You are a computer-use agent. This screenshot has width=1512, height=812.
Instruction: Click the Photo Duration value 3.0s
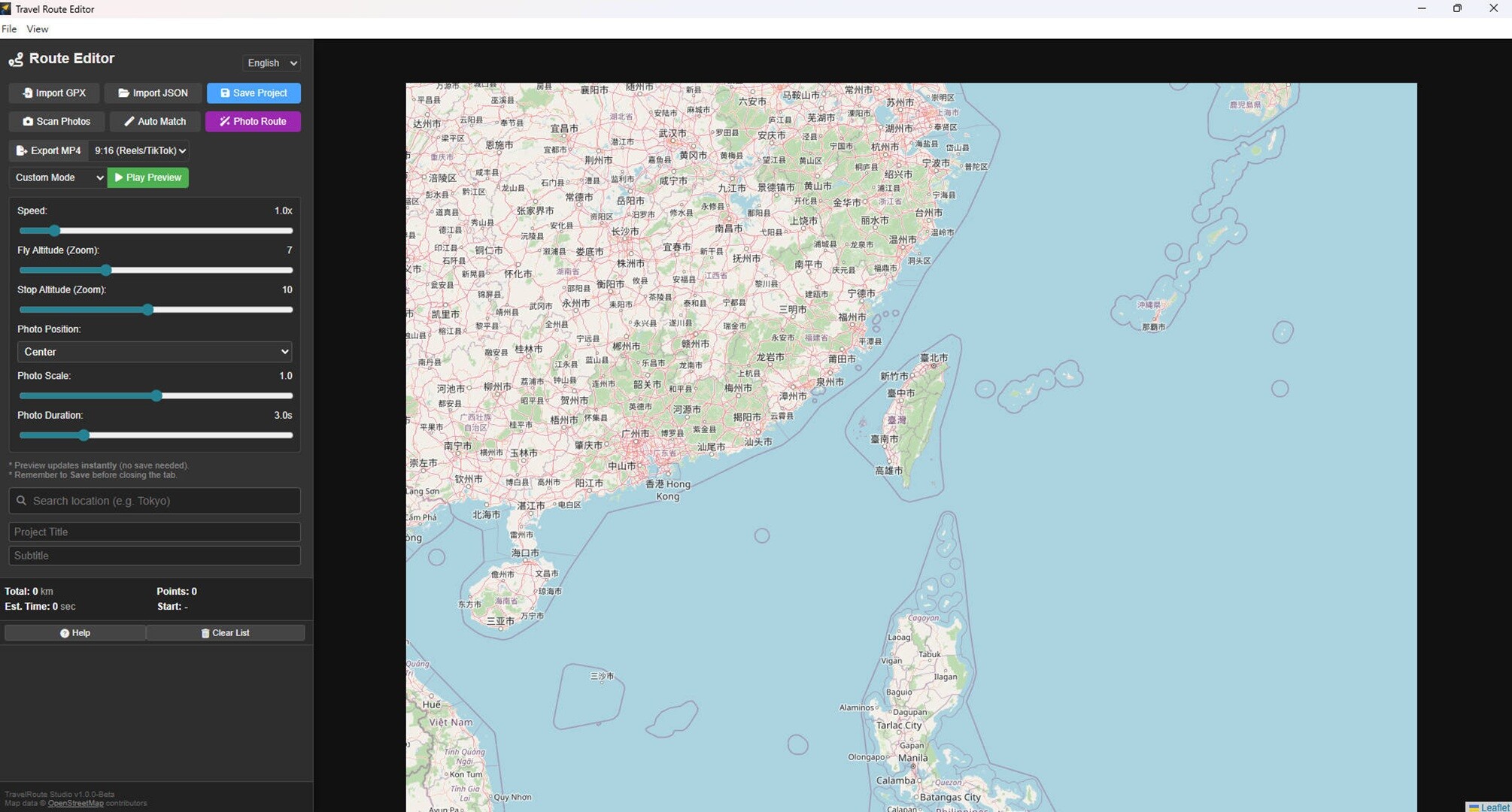283,416
